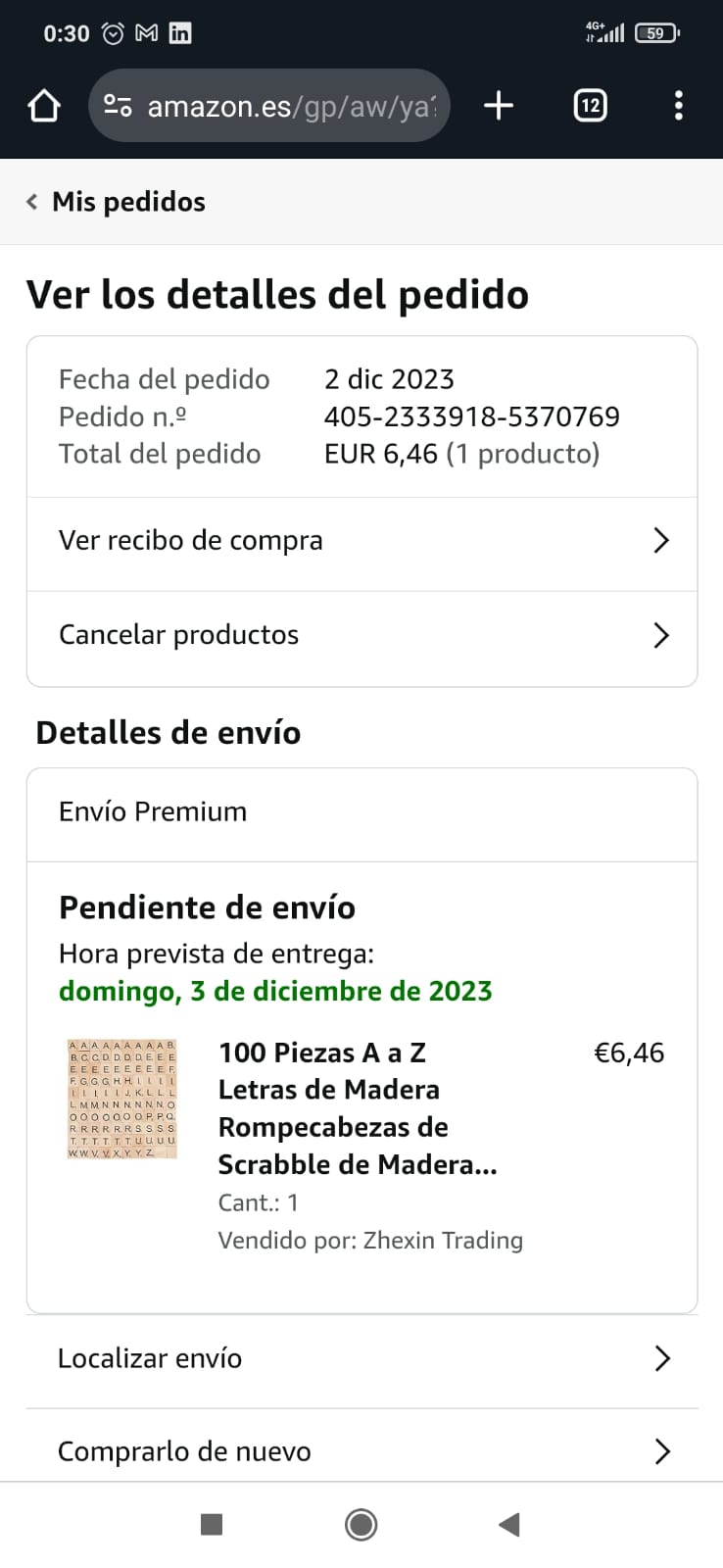The width and height of the screenshot is (723, 1568).
Task: Tap chevron next to Ver recibo de compra
Action: tap(661, 541)
